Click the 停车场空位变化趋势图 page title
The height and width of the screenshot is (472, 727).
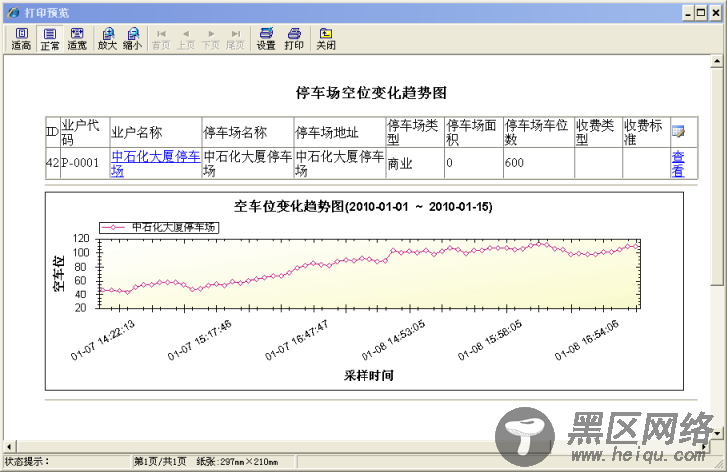371,93
